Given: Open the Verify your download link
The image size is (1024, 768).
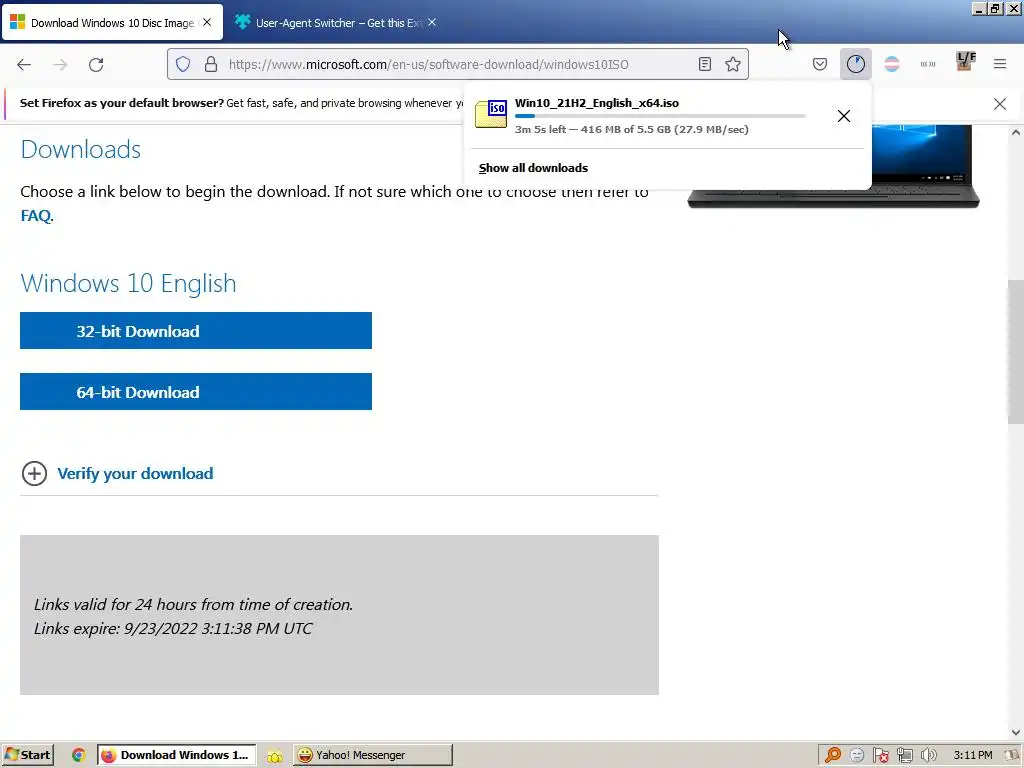Looking at the screenshot, I should [x=135, y=473].
